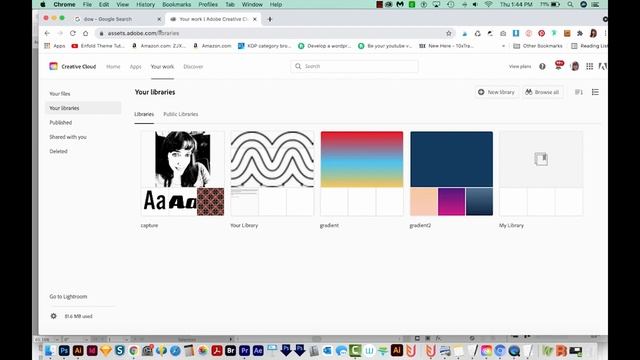This screenshot has height=360, width=640.
Task: Open the Chrome File menu
Action: pos(87,4)
